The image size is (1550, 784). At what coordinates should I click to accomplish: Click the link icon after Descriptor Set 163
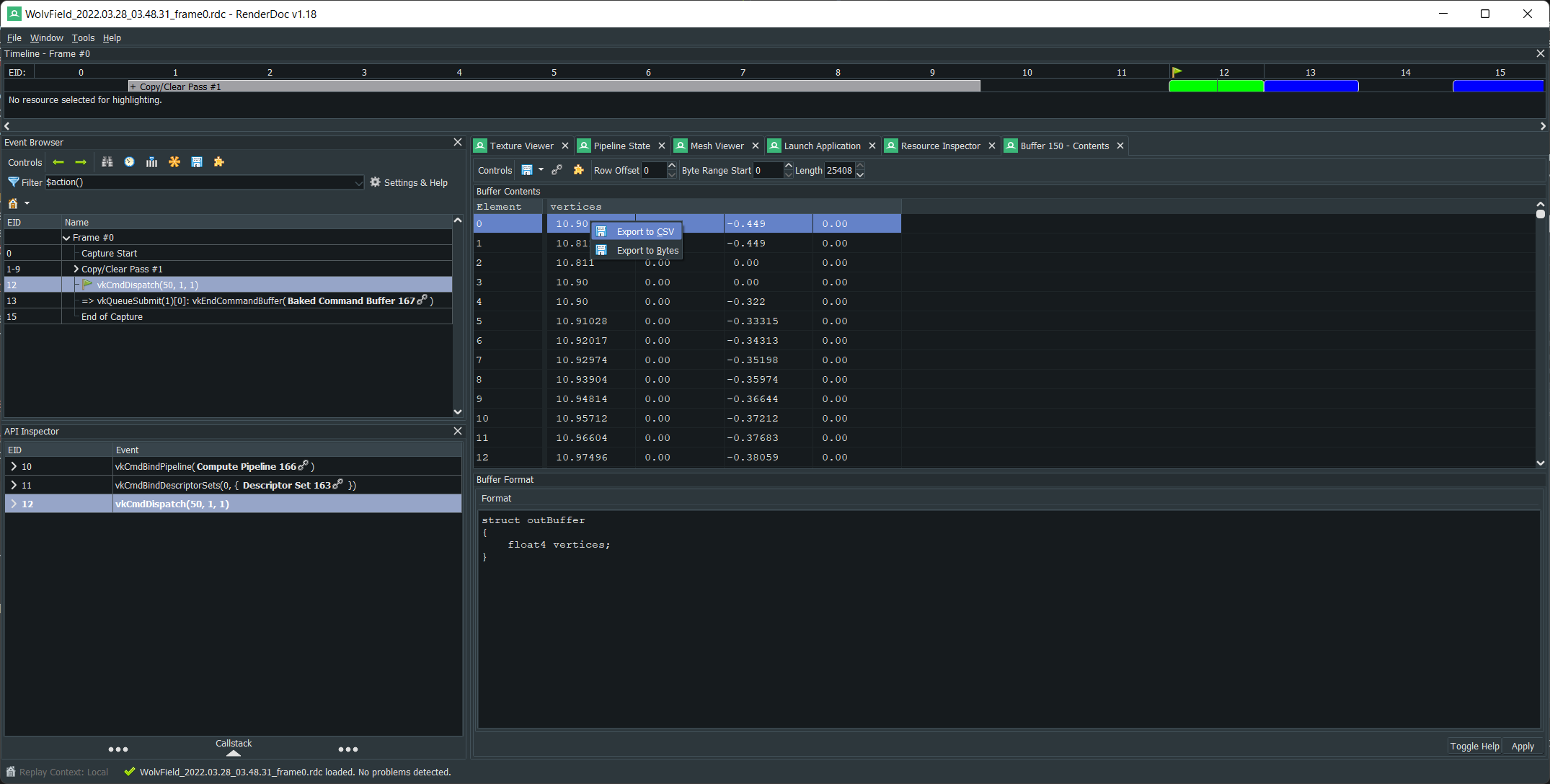click(337, 484)
